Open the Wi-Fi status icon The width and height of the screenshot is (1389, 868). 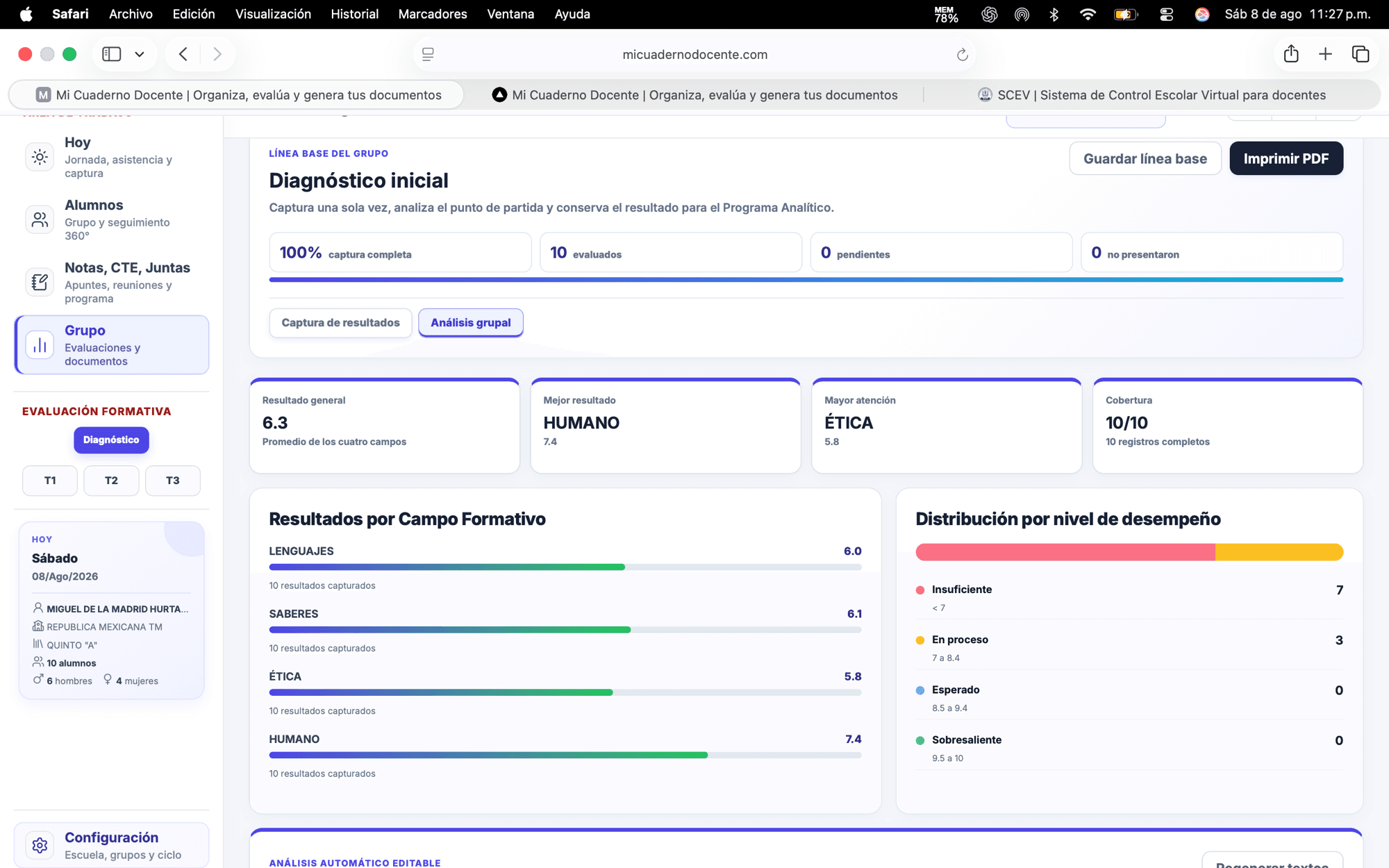(x=1088, y=14)
